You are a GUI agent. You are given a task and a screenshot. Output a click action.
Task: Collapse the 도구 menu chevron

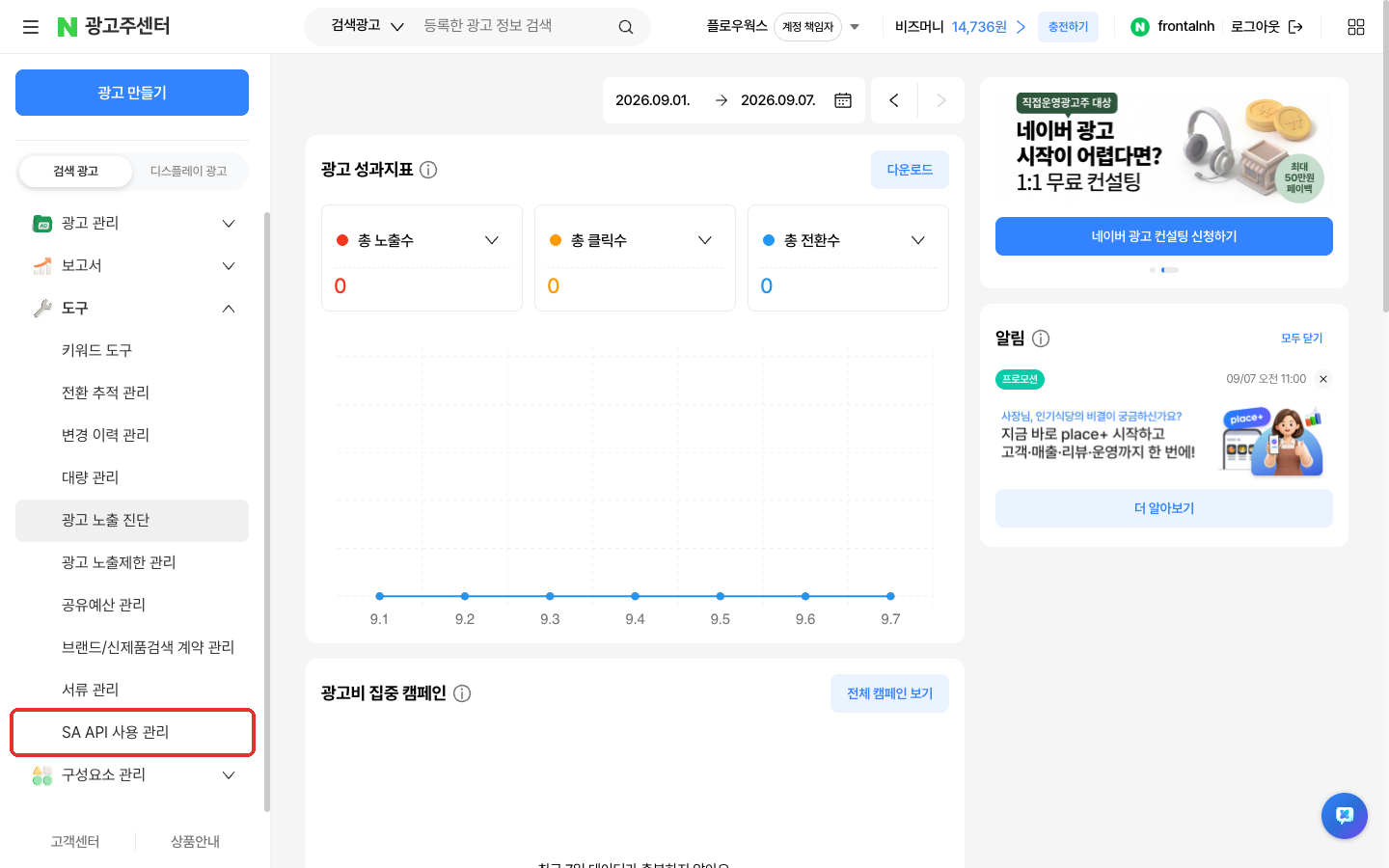tap(229, 309)
